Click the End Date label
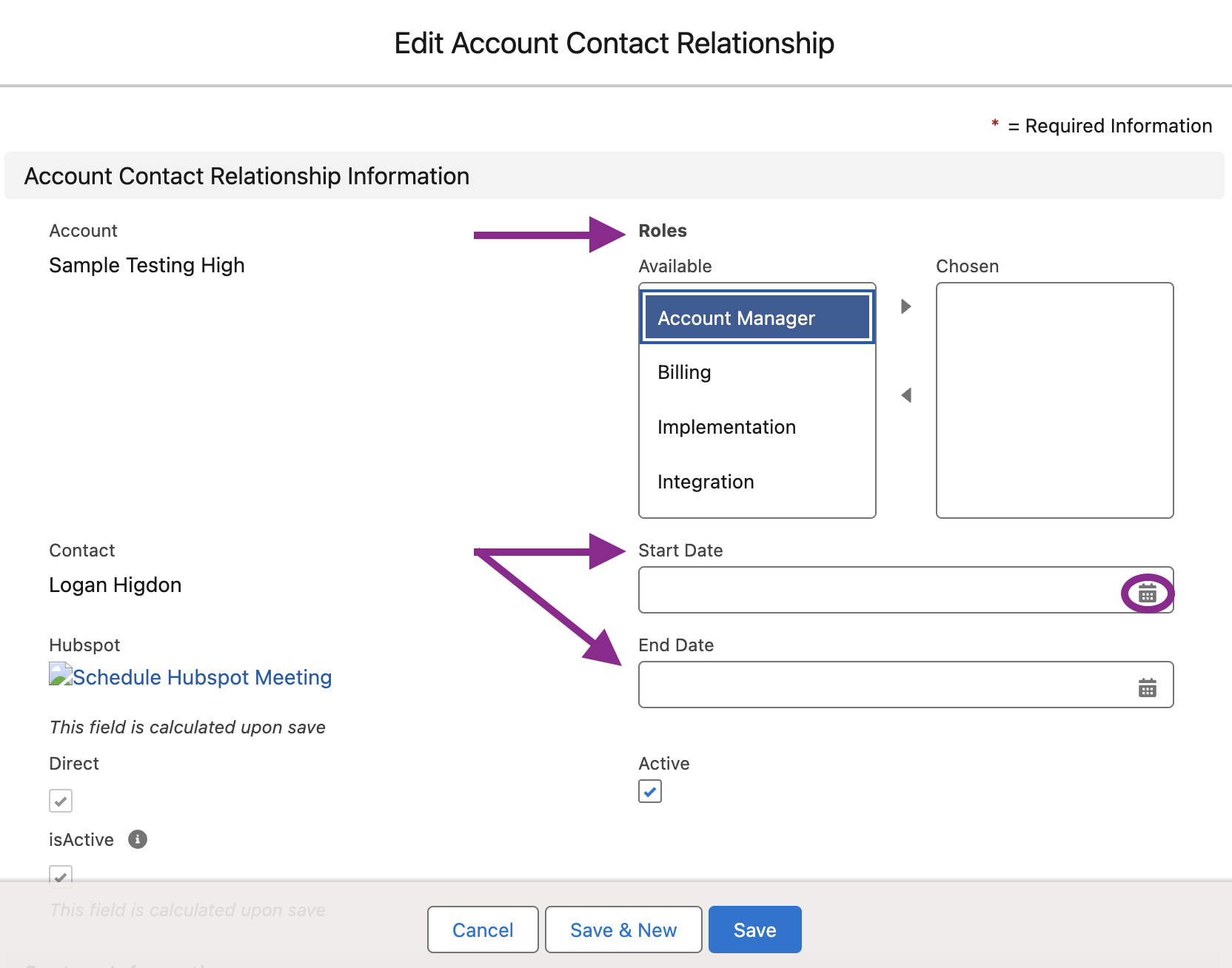This screenshot has height=968, width=1232. pyautogui.click(x=676, y=645)
